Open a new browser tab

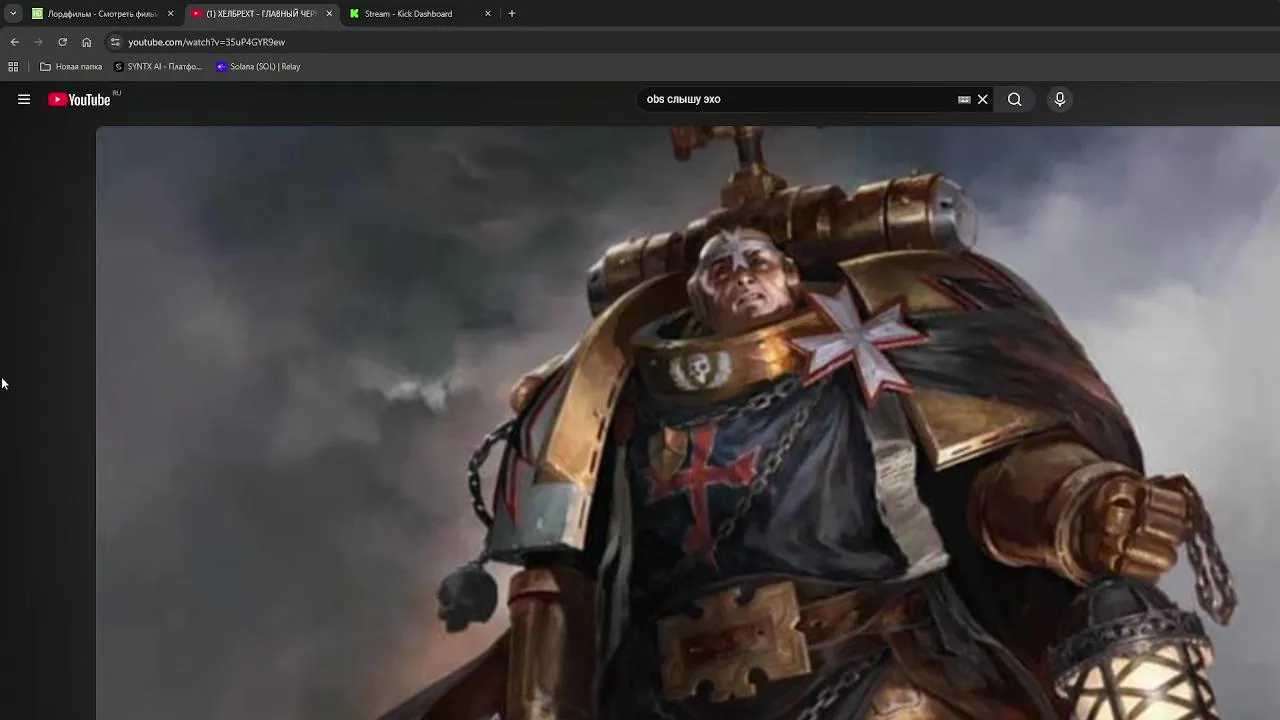point(512,14)
